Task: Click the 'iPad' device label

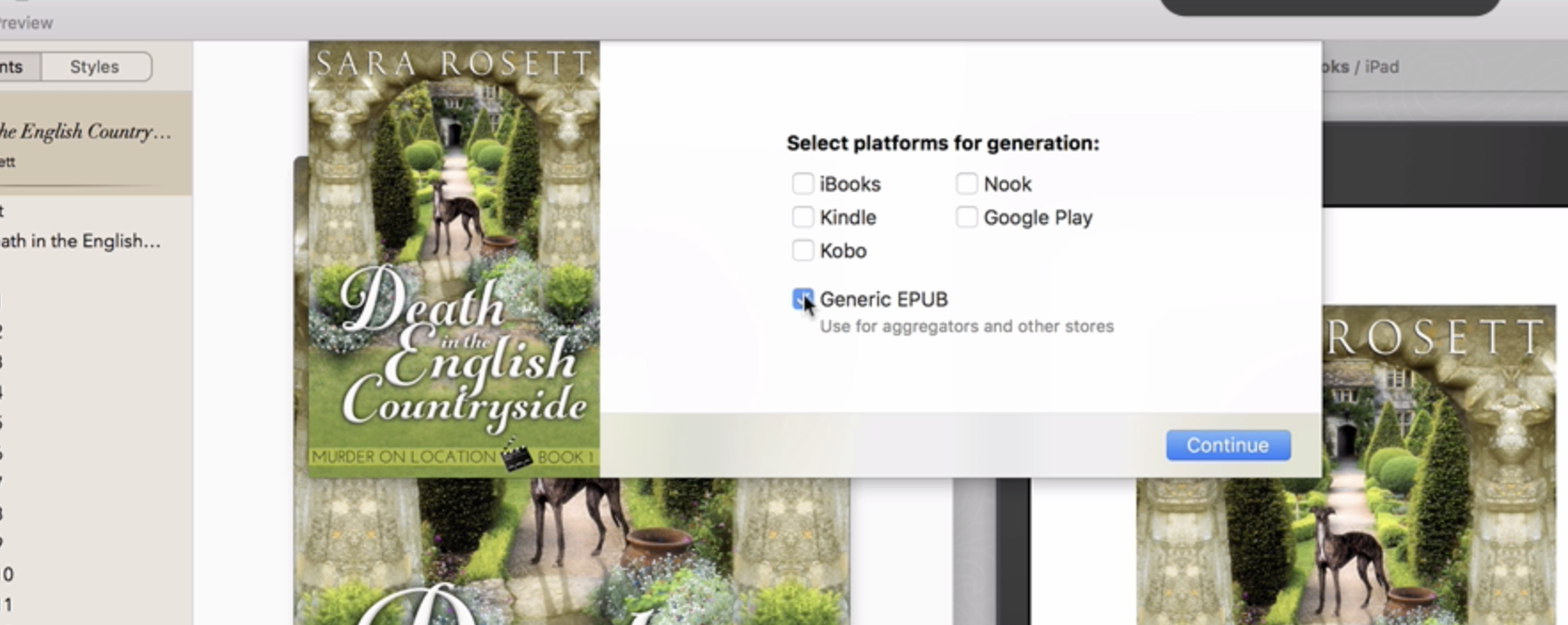Action: (1382, 67)
